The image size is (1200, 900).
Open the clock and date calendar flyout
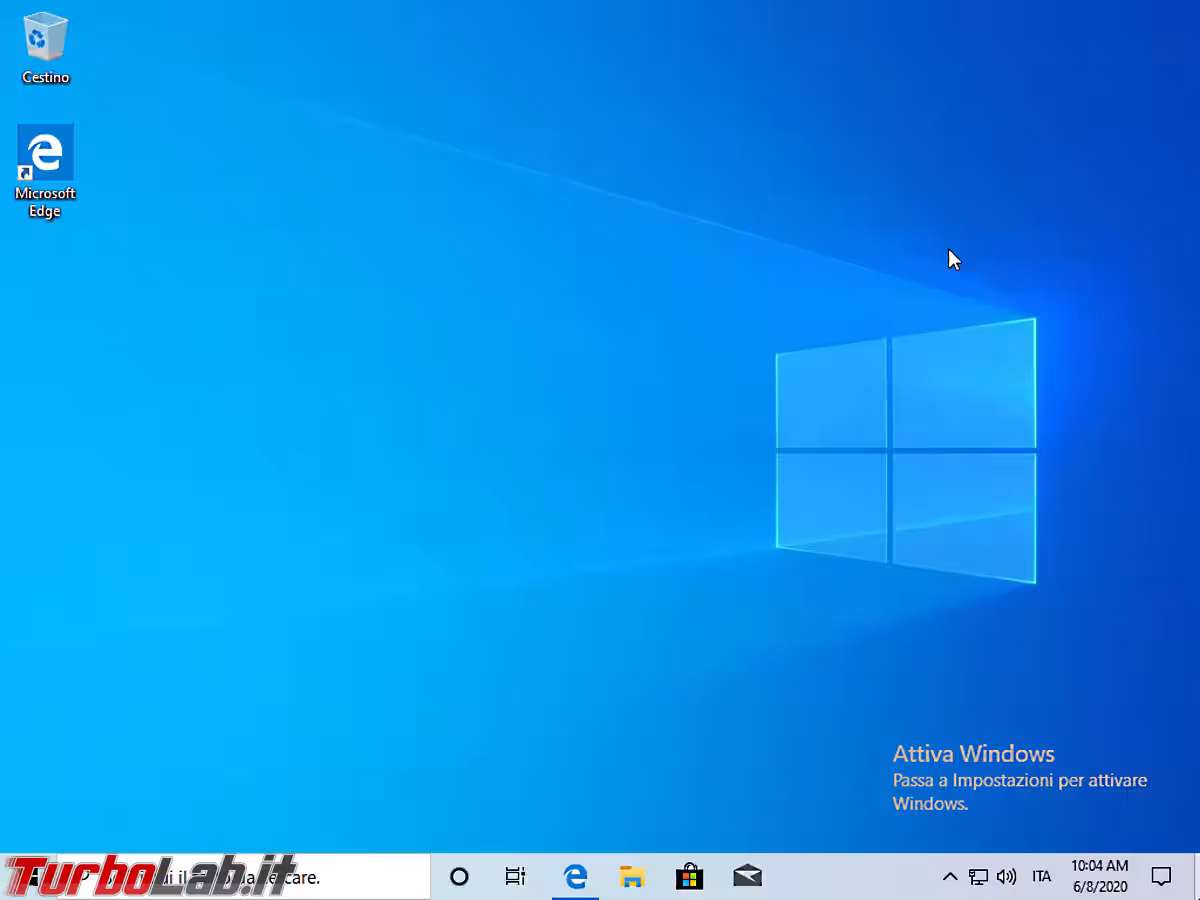(x=1099, y=877)
